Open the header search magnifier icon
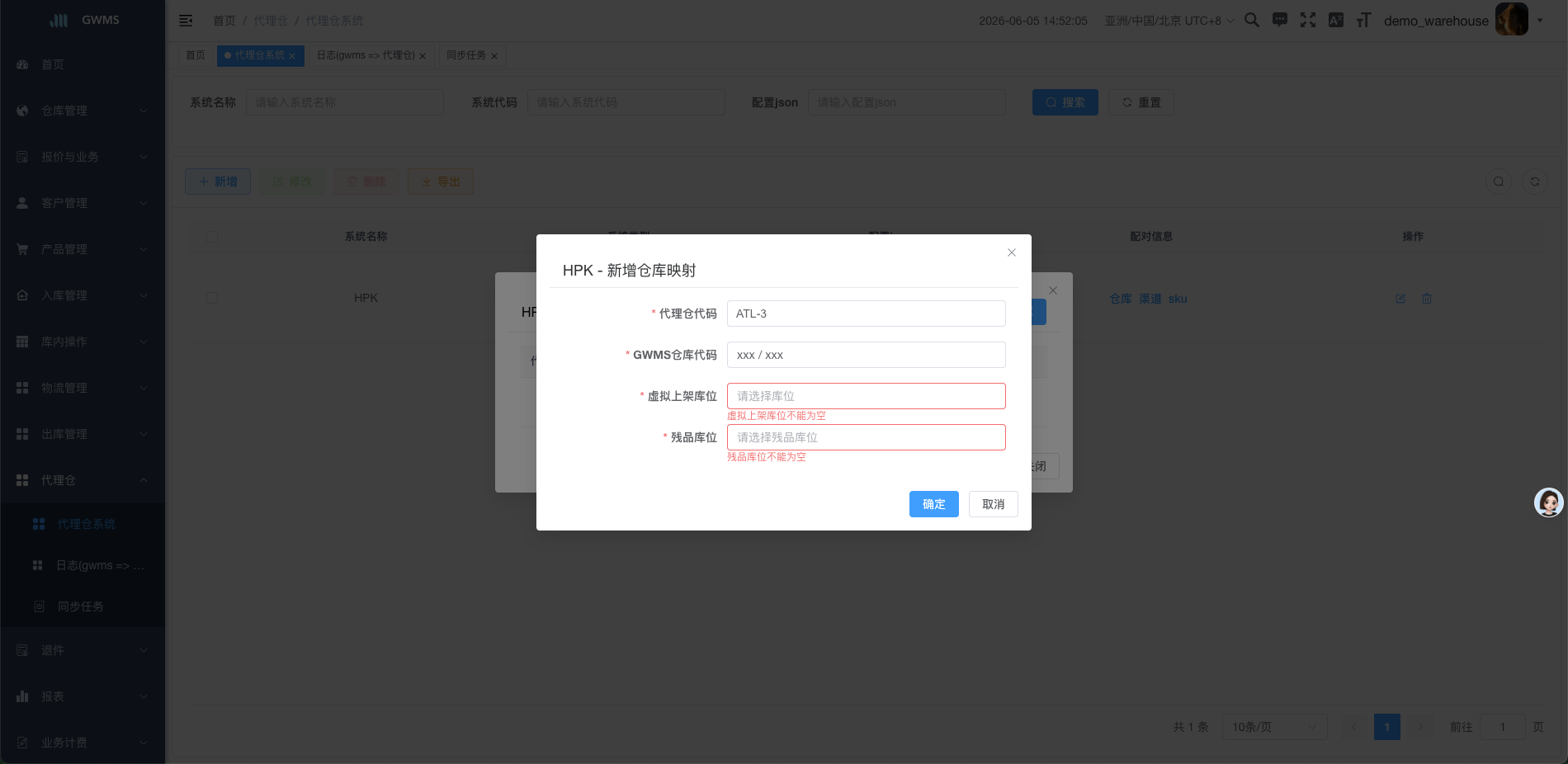This screenshot has height=764, width=1568. [x=1252, y=20]
